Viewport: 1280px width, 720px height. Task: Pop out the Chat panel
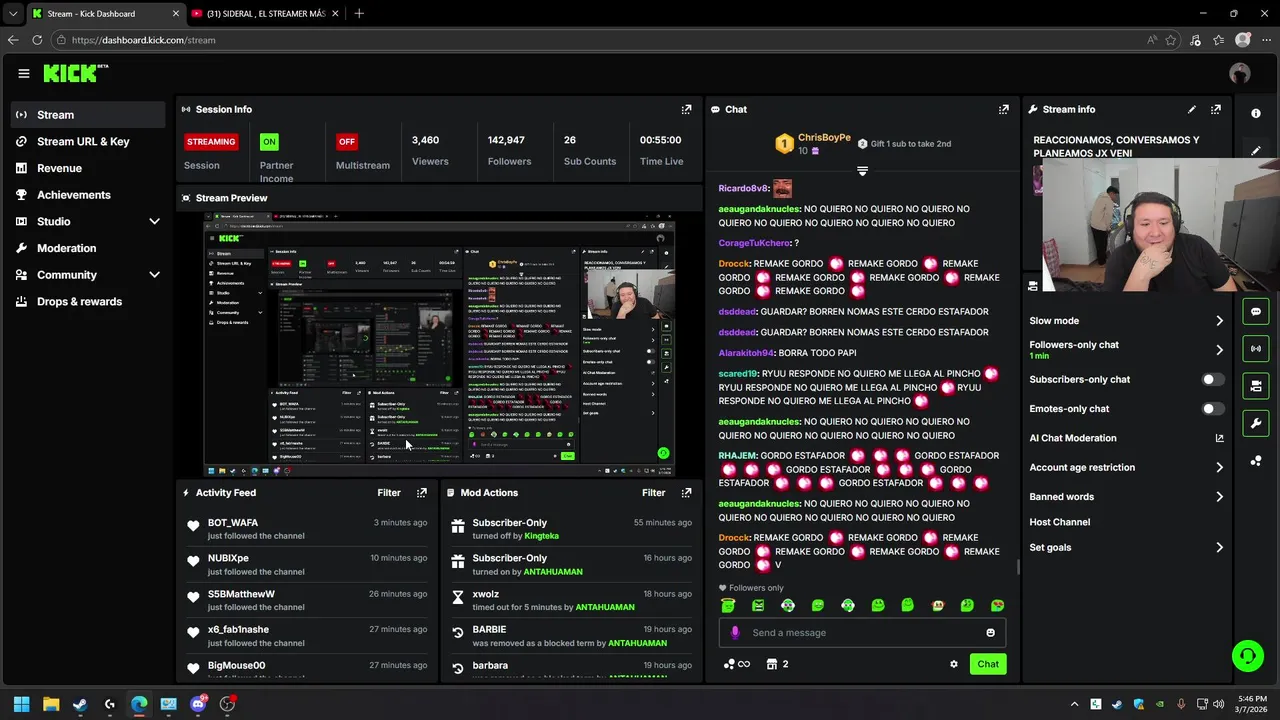pos(1003,109)
